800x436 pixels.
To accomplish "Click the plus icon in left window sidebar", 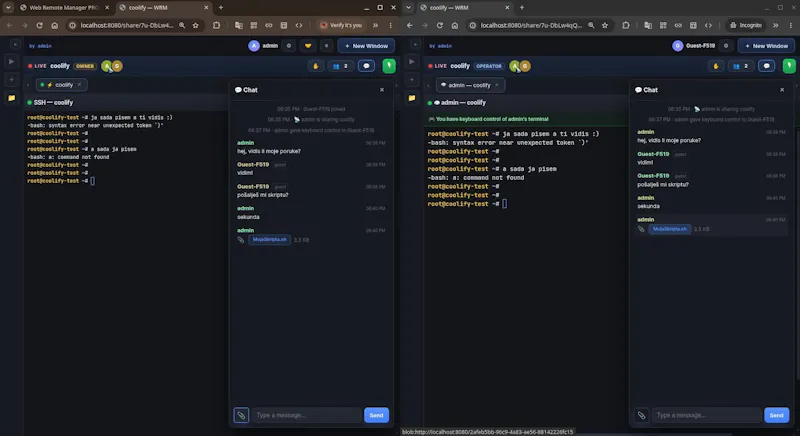I will (11, 80).
